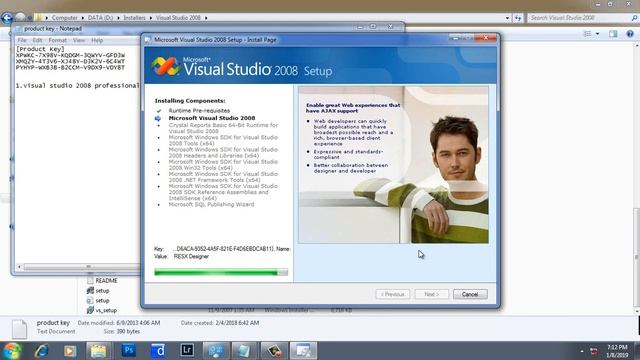Screen dimensions: 640x360
Task: Open Windows Media Player taskbar icon
Action: pyautogui.click(x=70, y=351)
